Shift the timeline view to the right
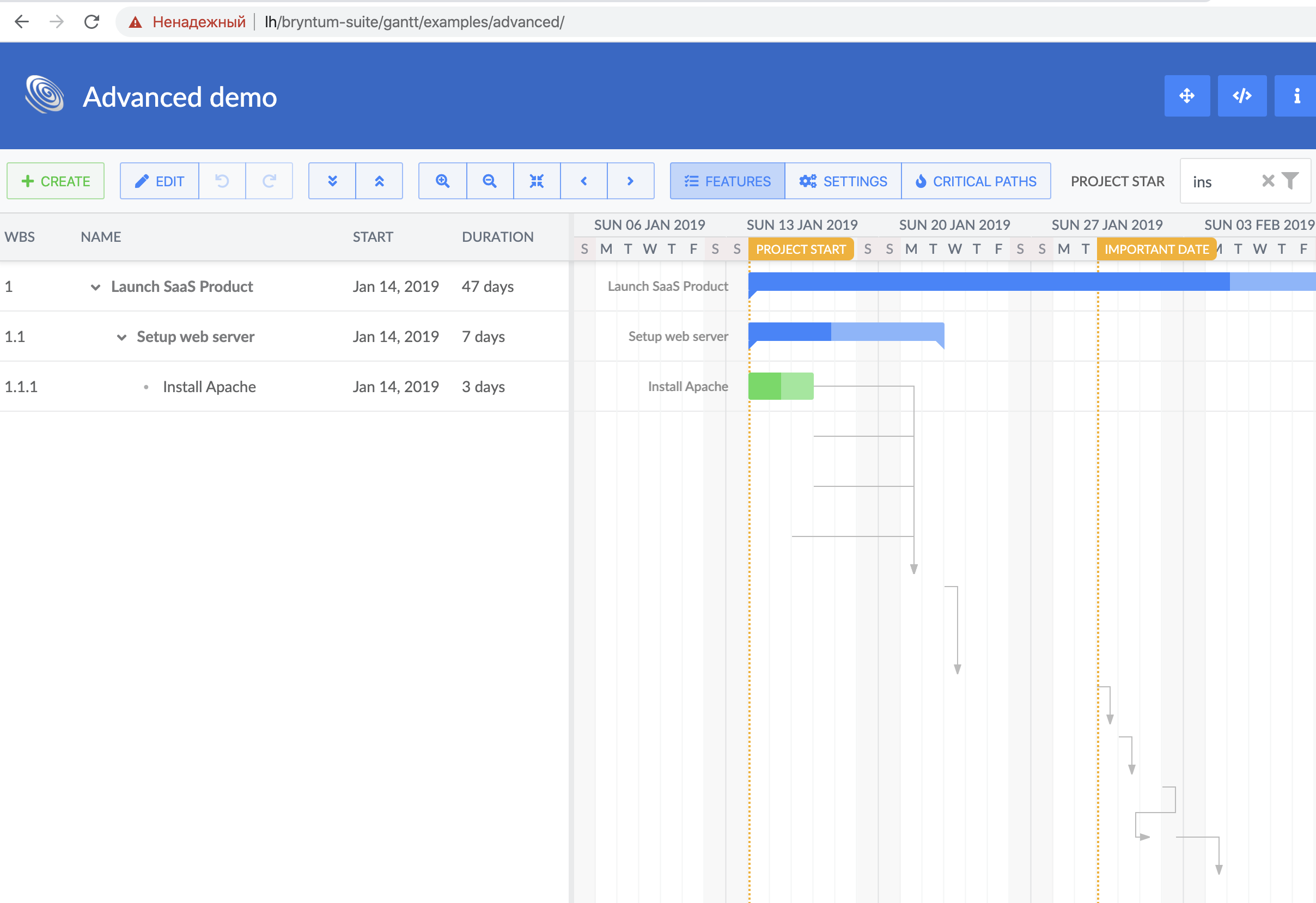The width and height of the screenshot is (1316, 903). (631, 181)
